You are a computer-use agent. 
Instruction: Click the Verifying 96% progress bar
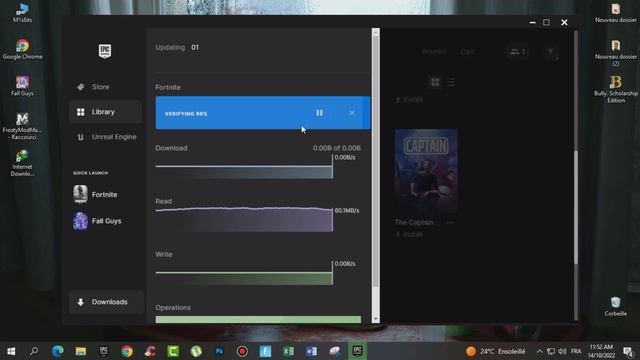(x=263, y=113)
